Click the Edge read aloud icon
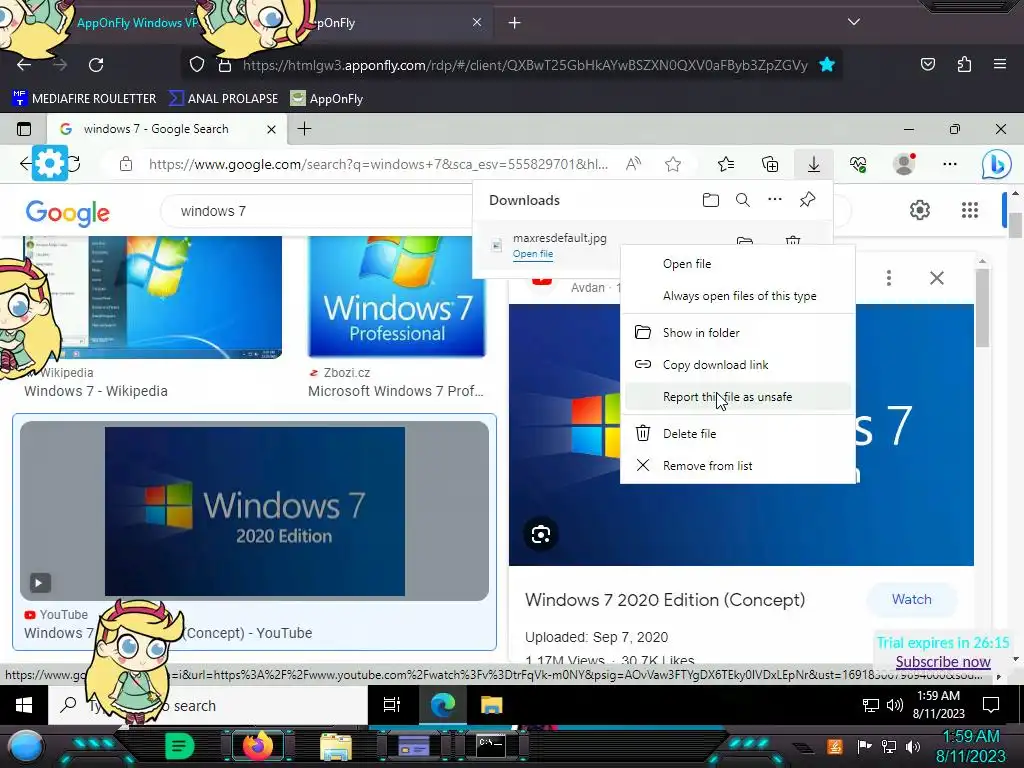Screen dimensions: 1024x768 coord(633,164)
